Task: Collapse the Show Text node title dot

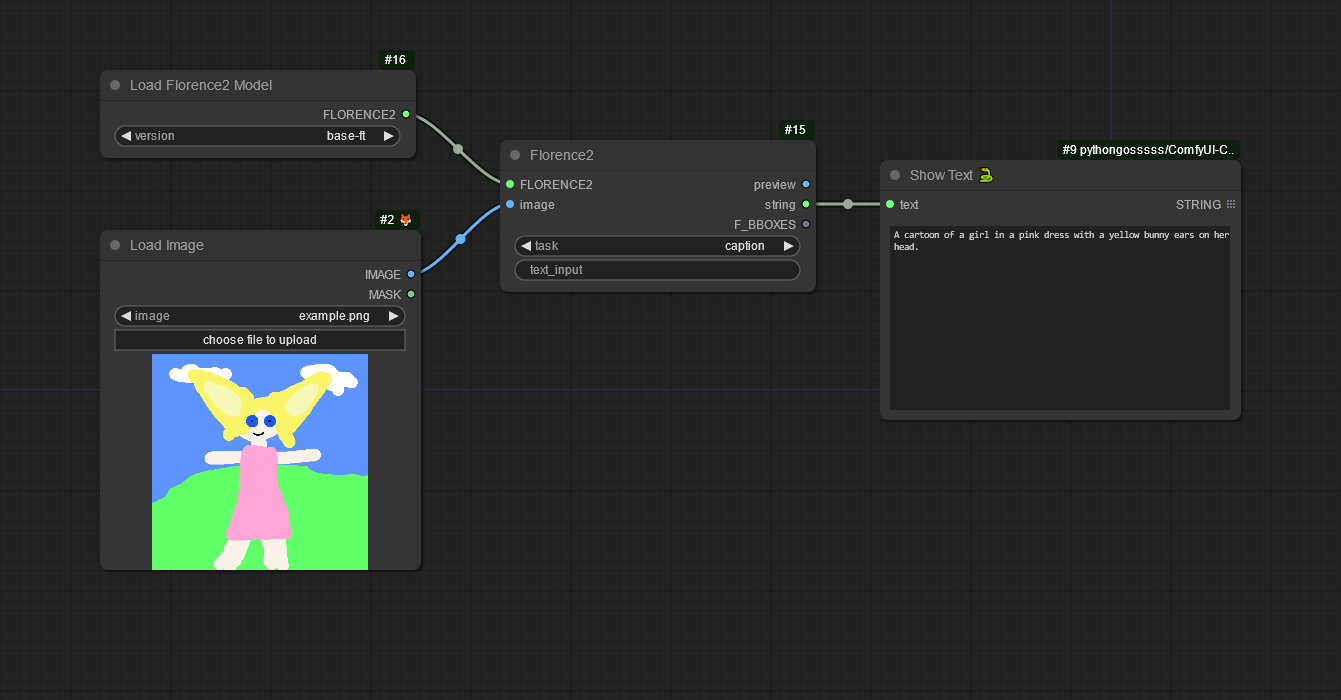Action: (895, 175)
